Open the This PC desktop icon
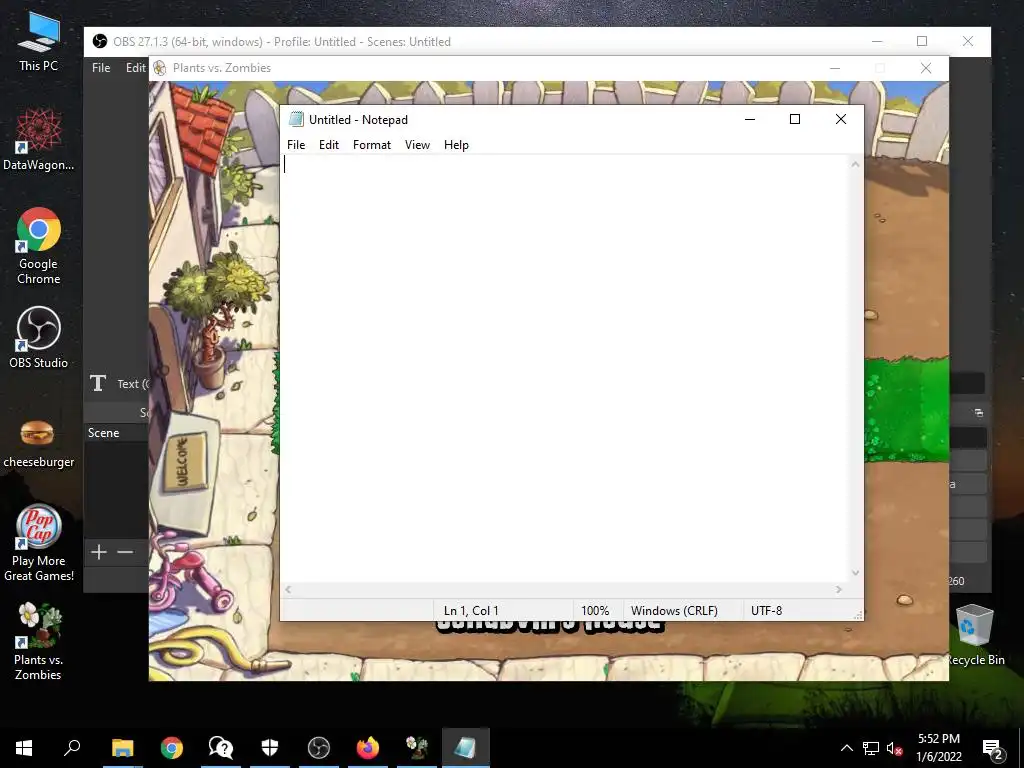 39,42
